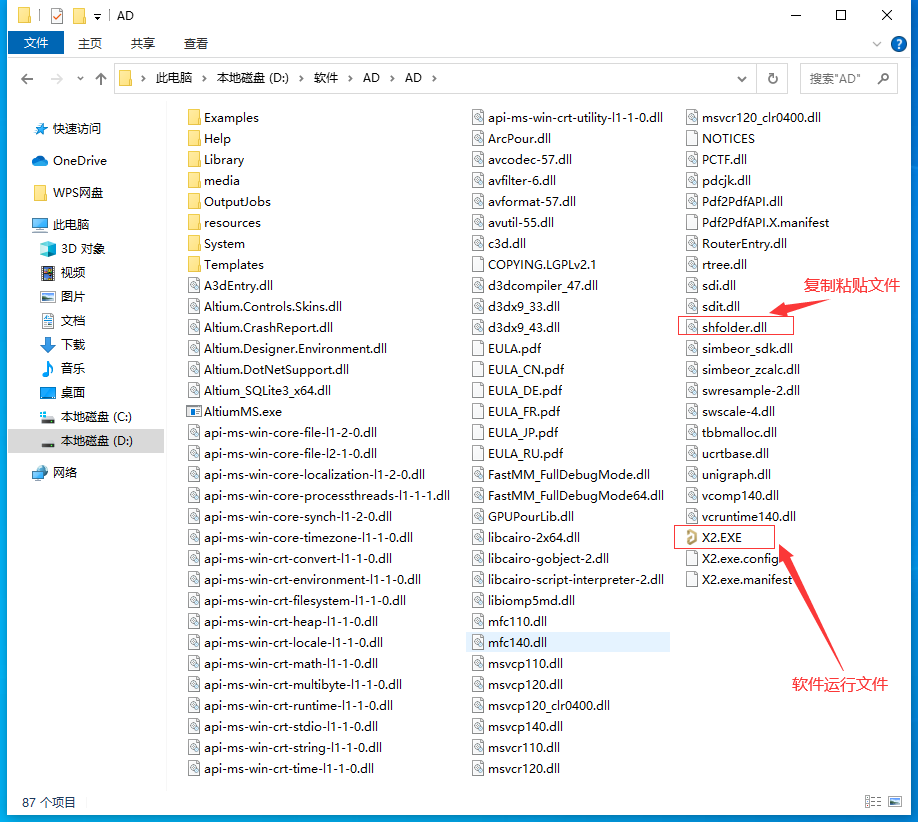Go up one folder level
Viewport: 918px width, 822px height.
pyautogui.click(x=101, y=78)
